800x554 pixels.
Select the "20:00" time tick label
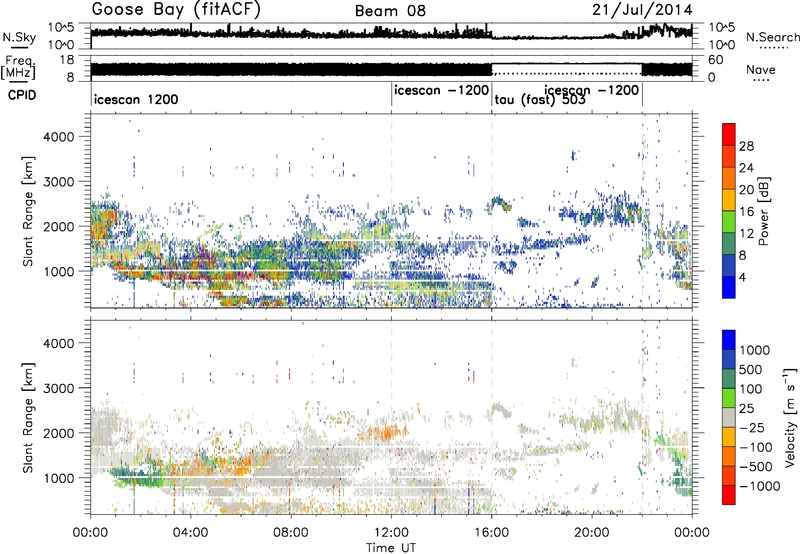pyautogui.click(x=592, y=533)
